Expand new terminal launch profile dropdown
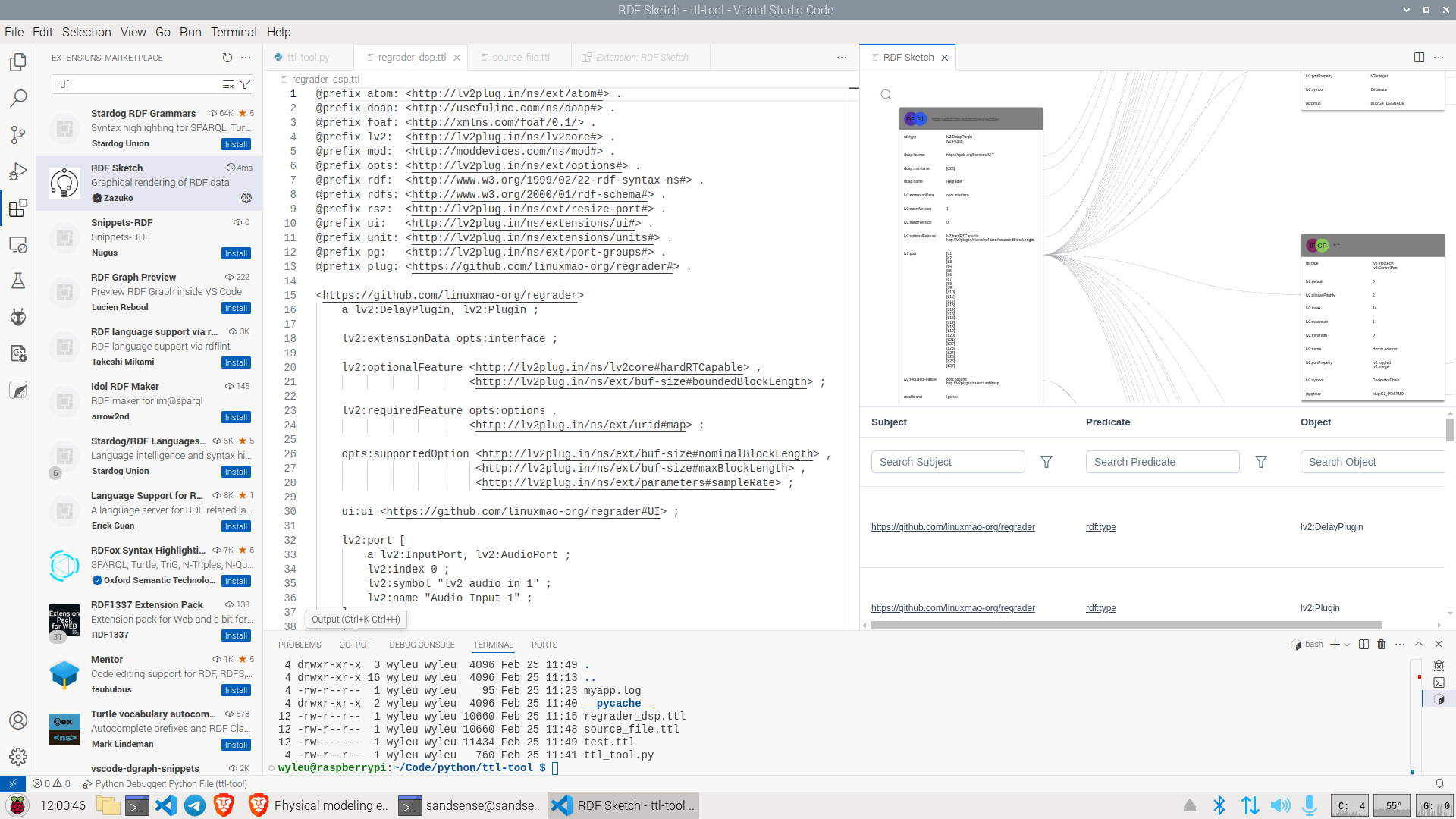The image size is (1456, 819). [x=1347, y=645]
